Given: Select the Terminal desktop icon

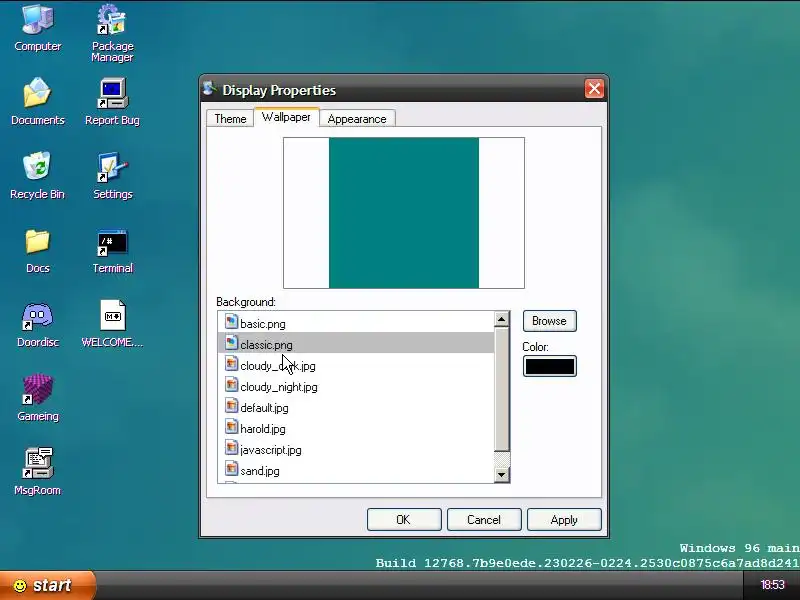Looking at the screenshot, I should coord(113,250).
